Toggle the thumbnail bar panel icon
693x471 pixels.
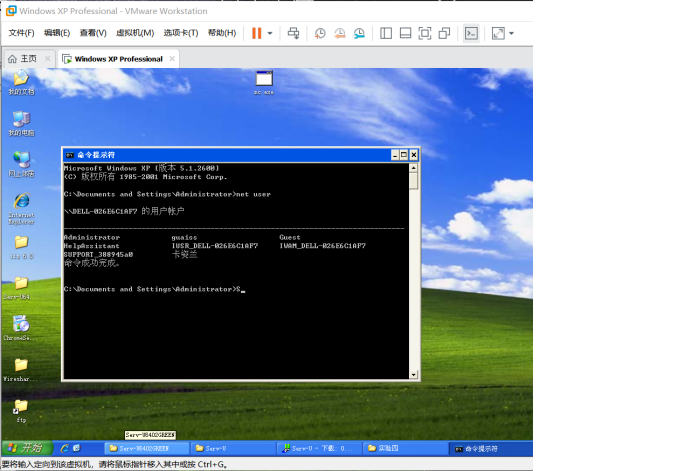pos(405,33)
